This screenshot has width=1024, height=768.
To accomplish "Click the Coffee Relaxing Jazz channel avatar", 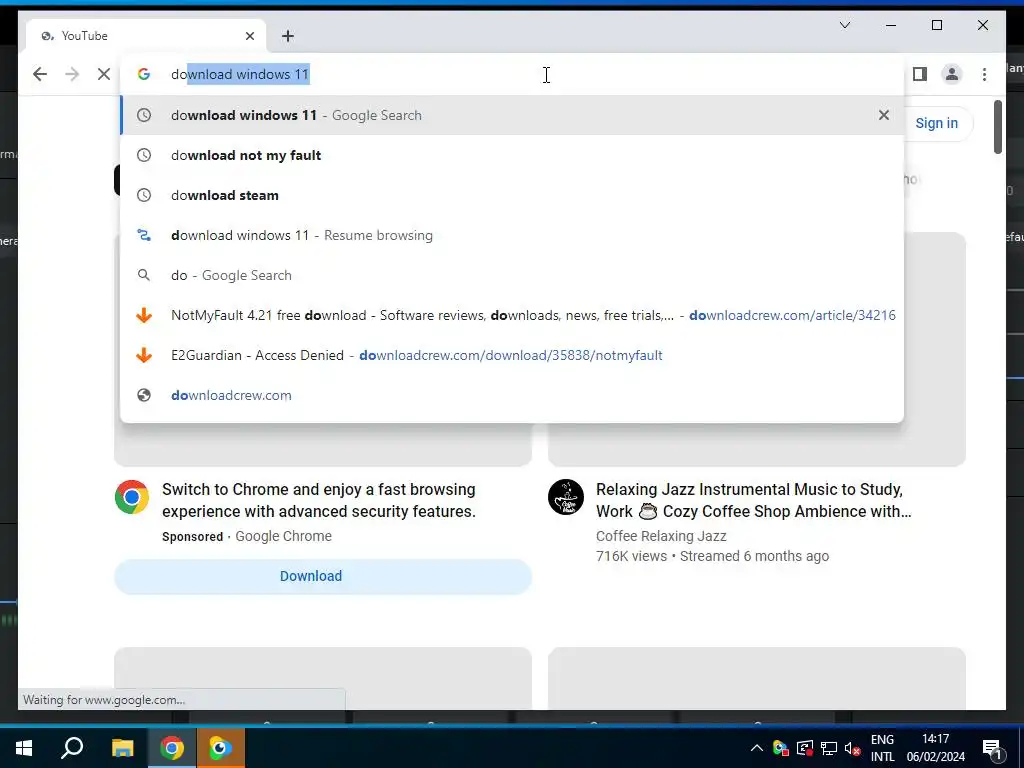I will tap(566, 497).
